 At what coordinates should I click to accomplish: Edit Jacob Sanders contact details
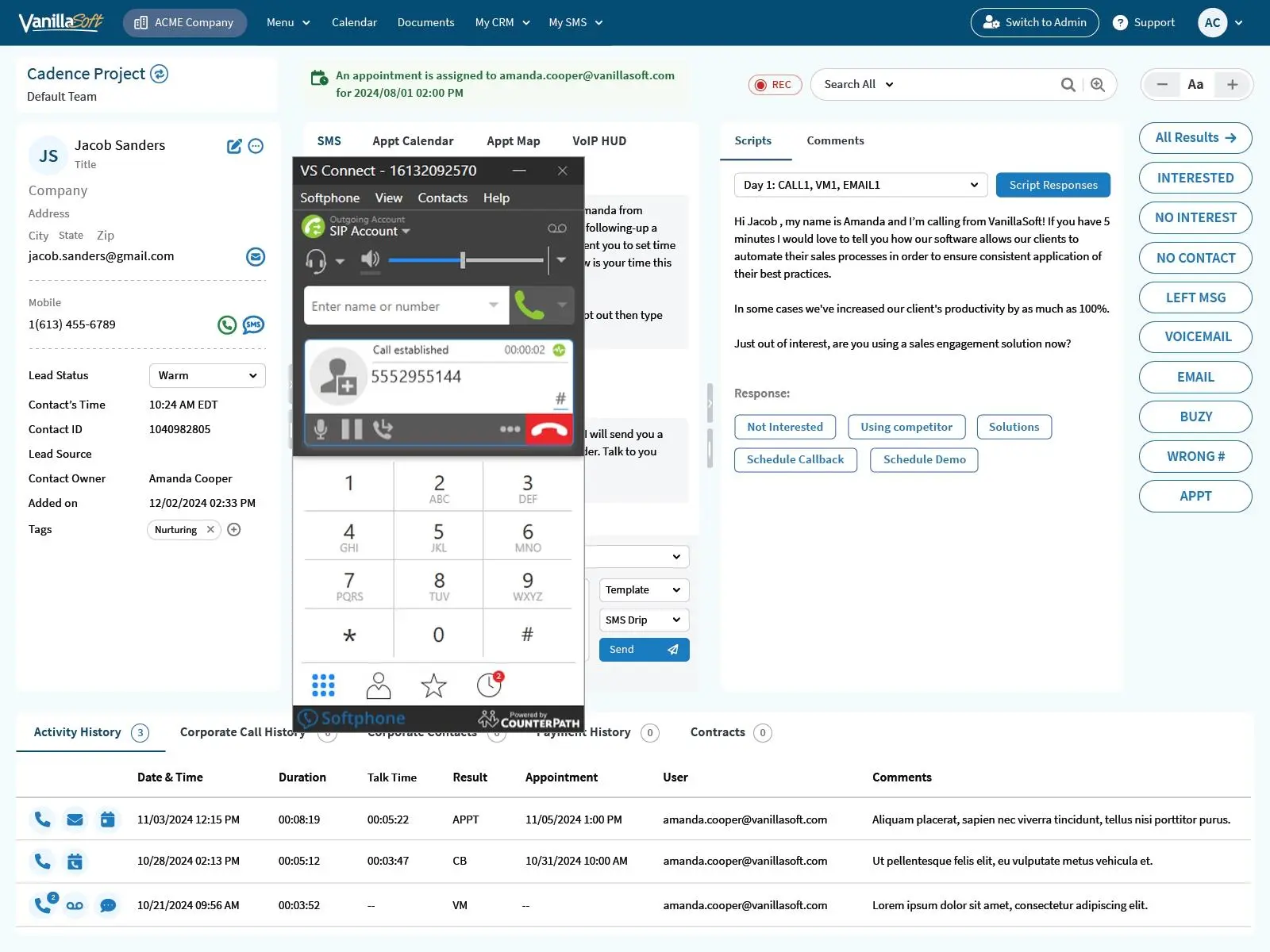coord(234,146)
